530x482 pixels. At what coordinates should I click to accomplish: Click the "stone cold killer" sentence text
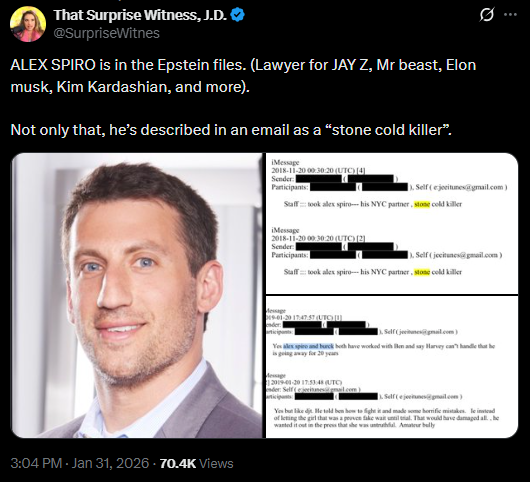(231, 130)
